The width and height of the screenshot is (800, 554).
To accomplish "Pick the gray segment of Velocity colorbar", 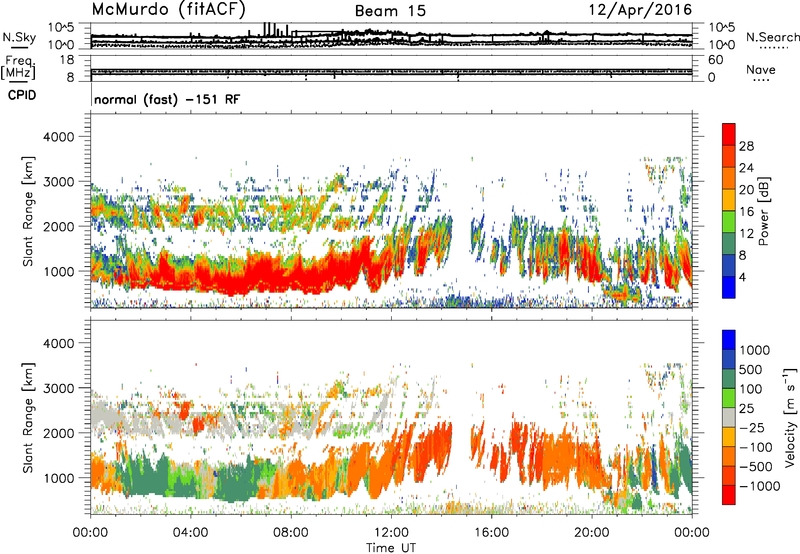I will point(729,418).
